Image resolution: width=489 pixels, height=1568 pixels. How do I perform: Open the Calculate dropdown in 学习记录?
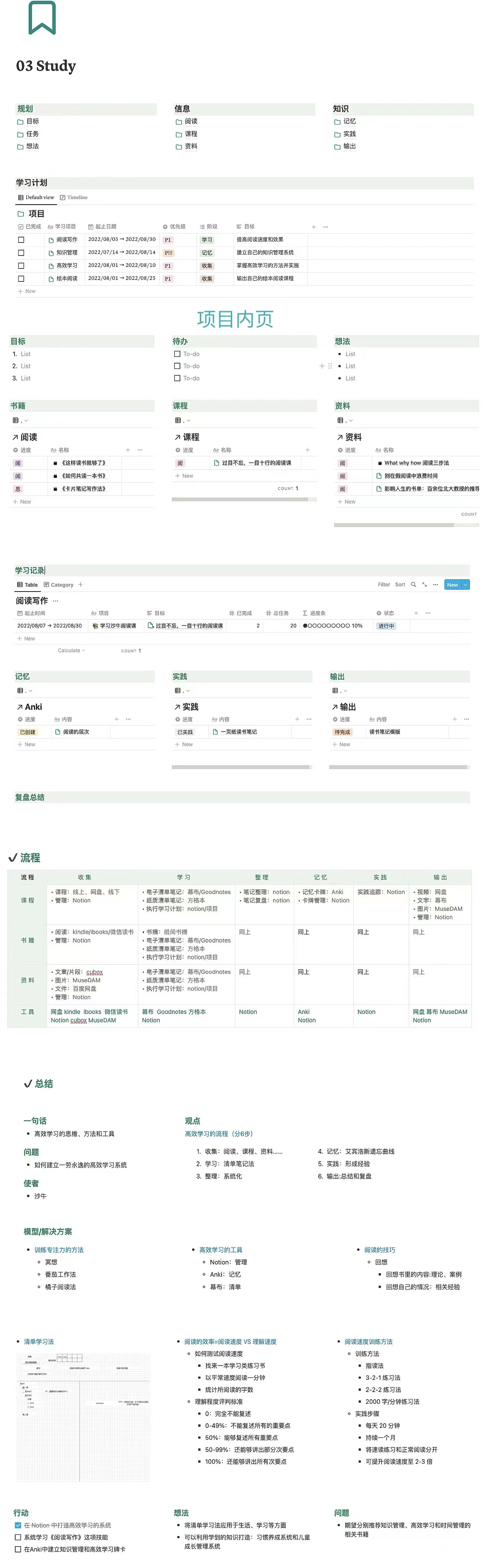(x=71, y=651)
